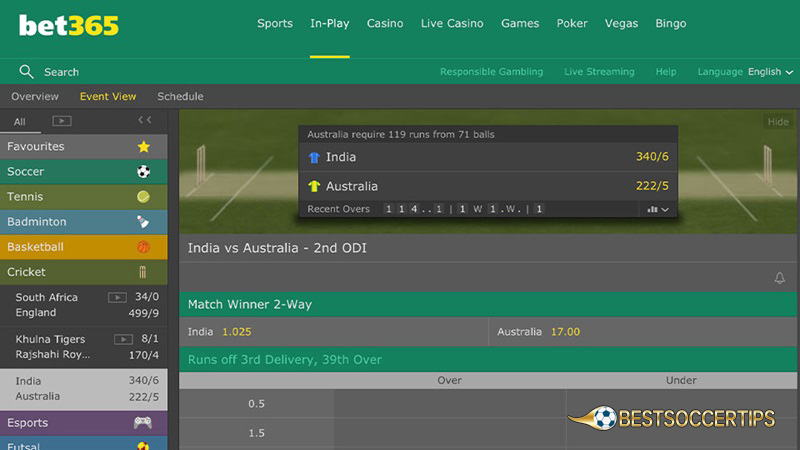Click the Over 0.5 runs cell
This screenshot has height=450, width=800.
(450, 404)
